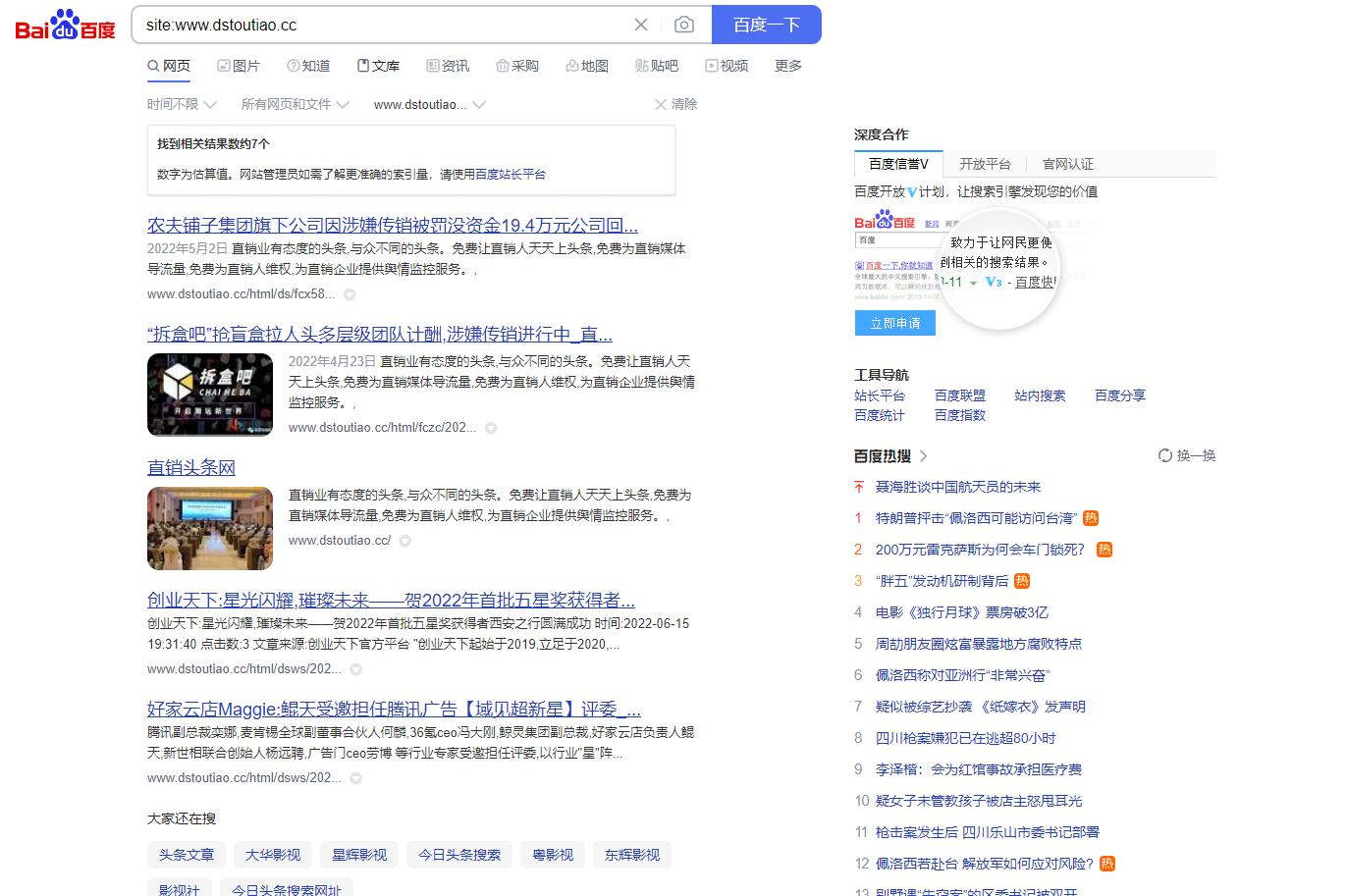Expand the www.dstoutiao site filter dropdown
The width and height of the screenshot is (1347, 896).
pos(428,104)
